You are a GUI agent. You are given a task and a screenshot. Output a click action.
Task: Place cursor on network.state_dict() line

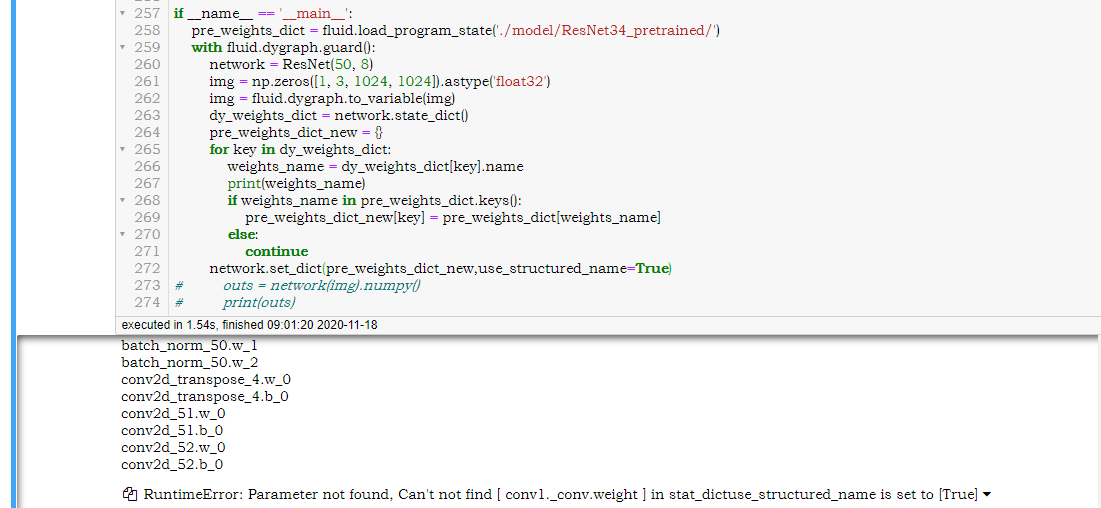(338, 115)
